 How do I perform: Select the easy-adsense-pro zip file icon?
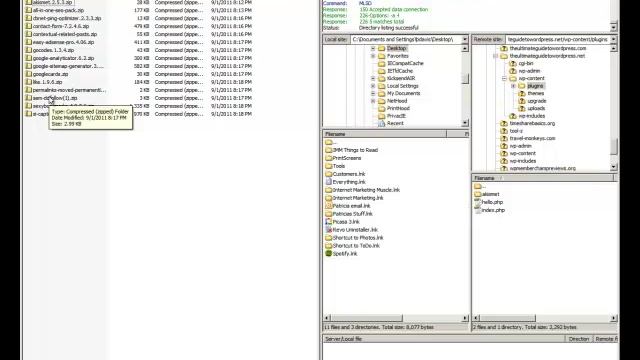[29, 42]
